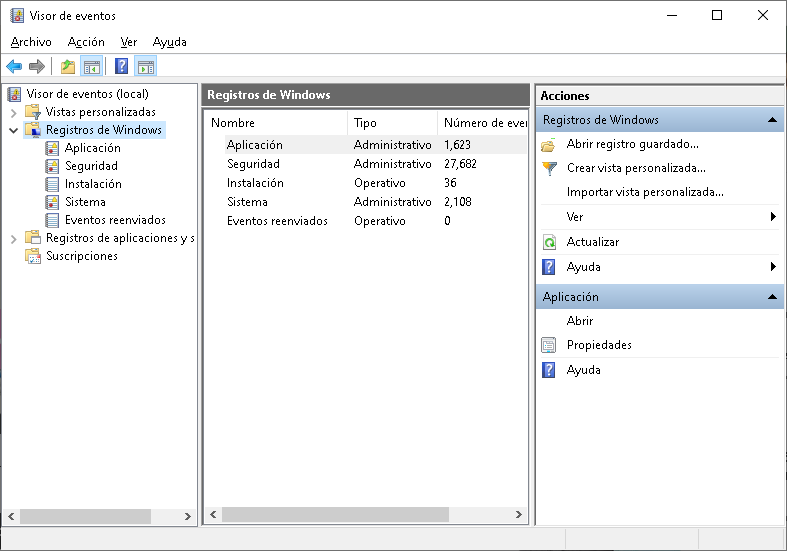787x551 pixels.
Task: Click the Propiedades action label
Action: [599, 345]
